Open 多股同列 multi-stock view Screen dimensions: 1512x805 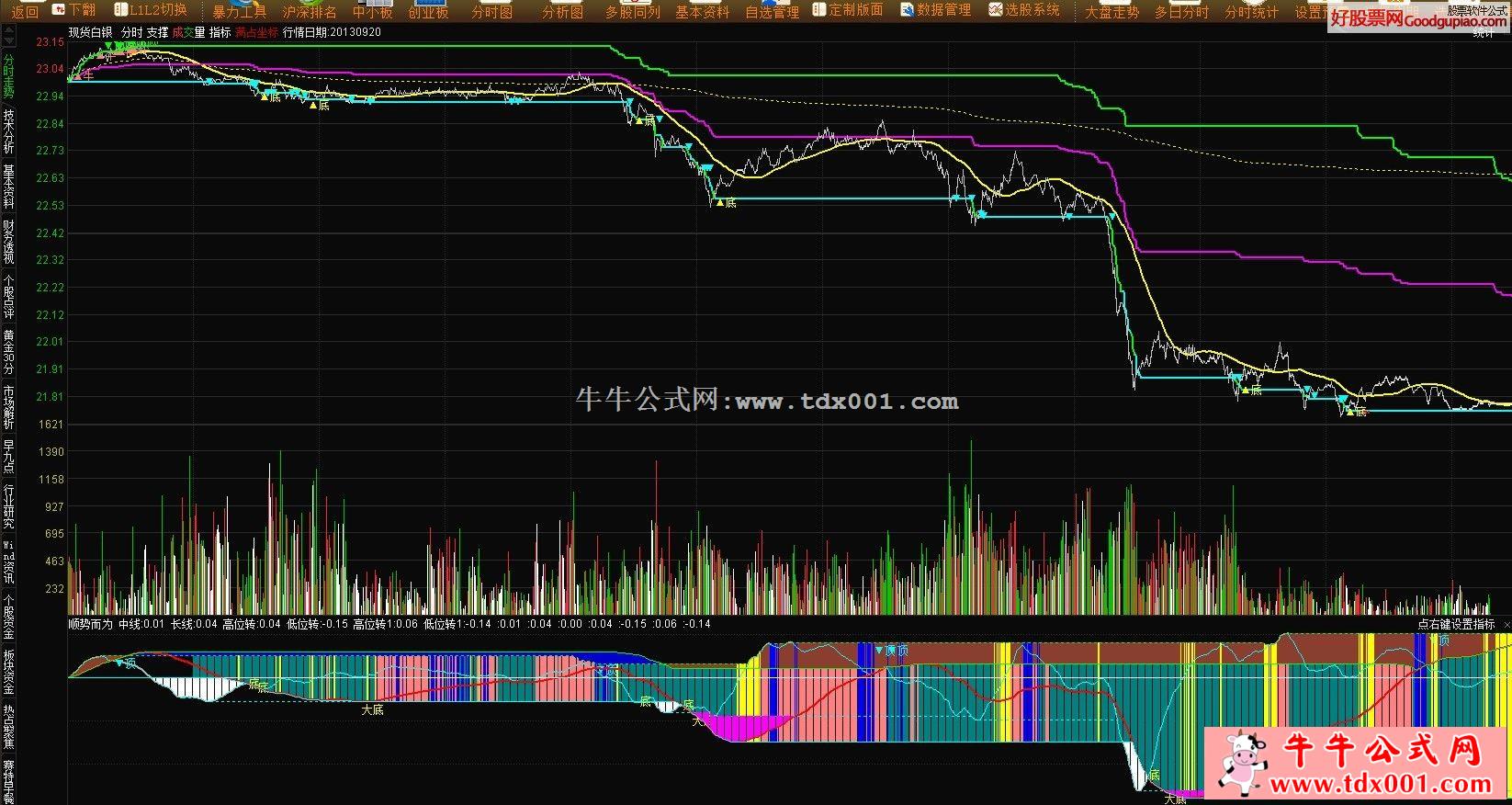[632, 12]
